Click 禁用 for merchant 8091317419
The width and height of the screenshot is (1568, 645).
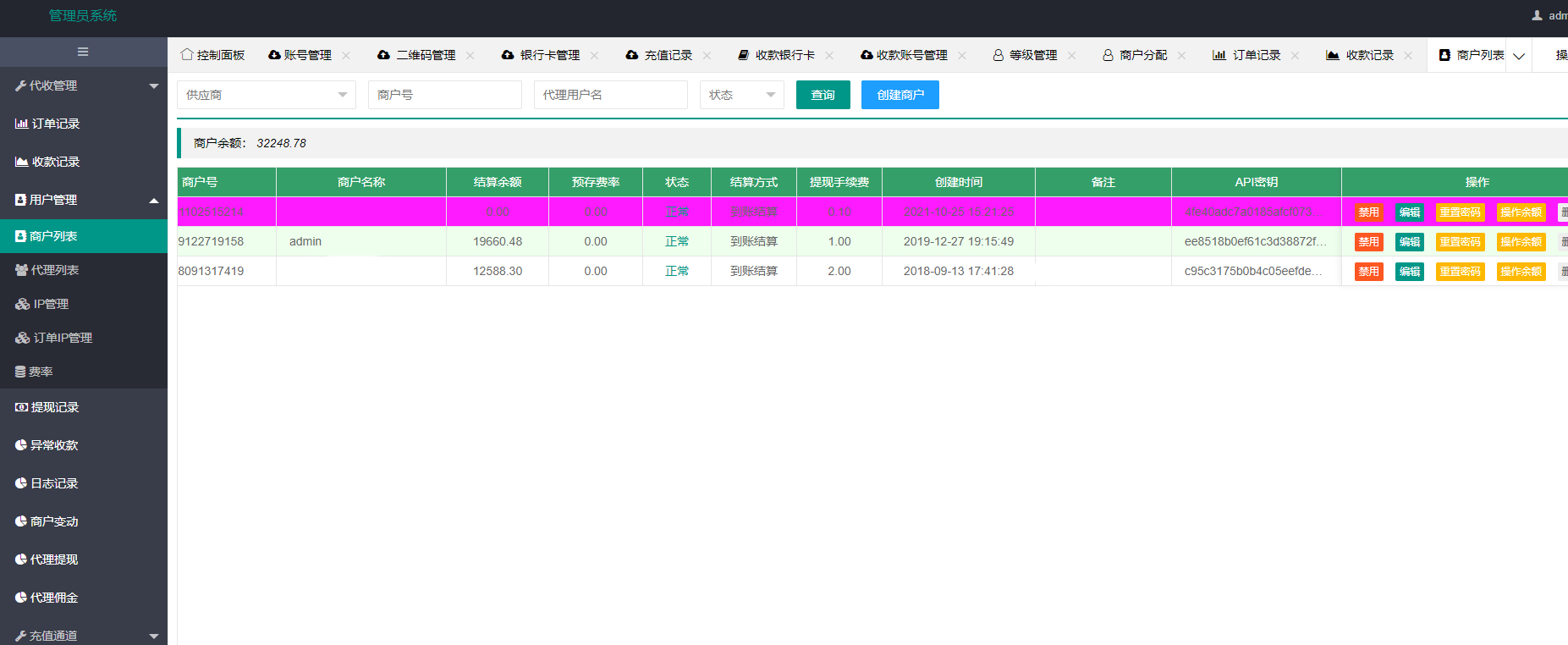pyautogui.click(x=1369, y=272)
